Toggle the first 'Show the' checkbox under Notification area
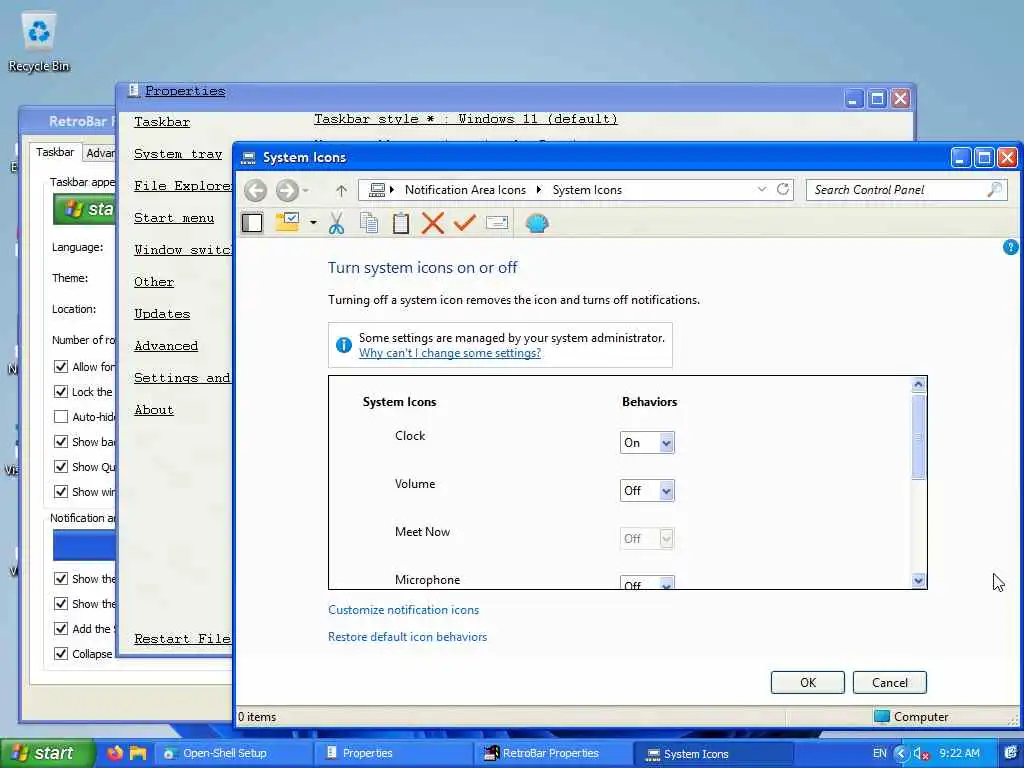Image resolution: width=1024 pixels, height=768 pixels. pyautogui.click(x=61, y=579)
